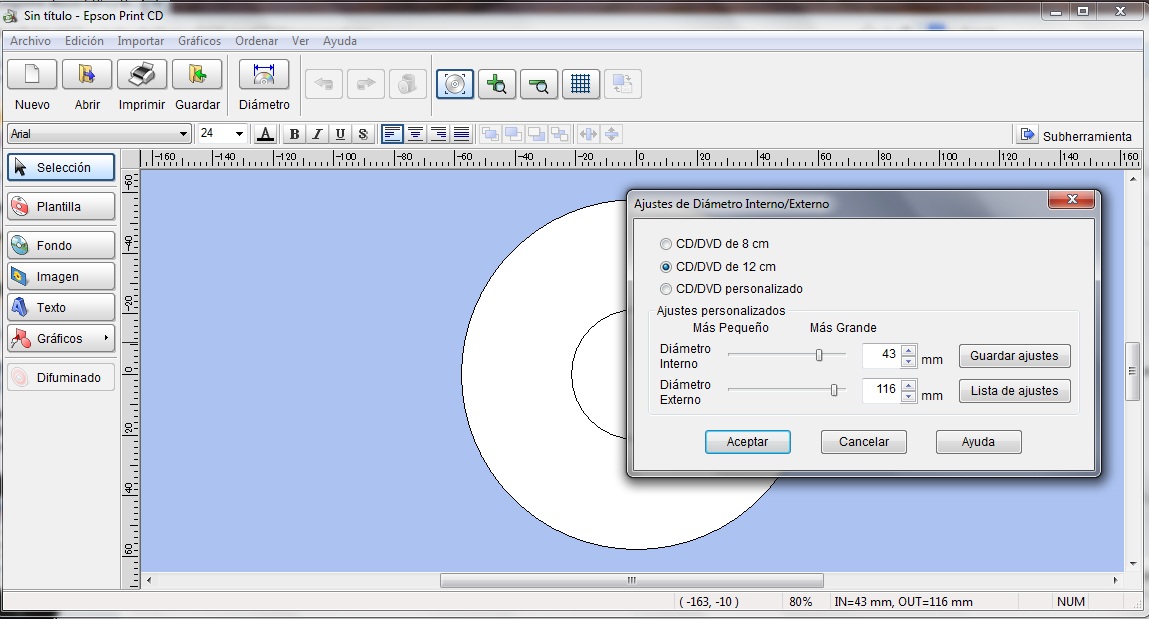The width and height of the screenshot is (1149, 619).
Task: Select CD/DVD de 8 cm option
Action: pos(665,244)
